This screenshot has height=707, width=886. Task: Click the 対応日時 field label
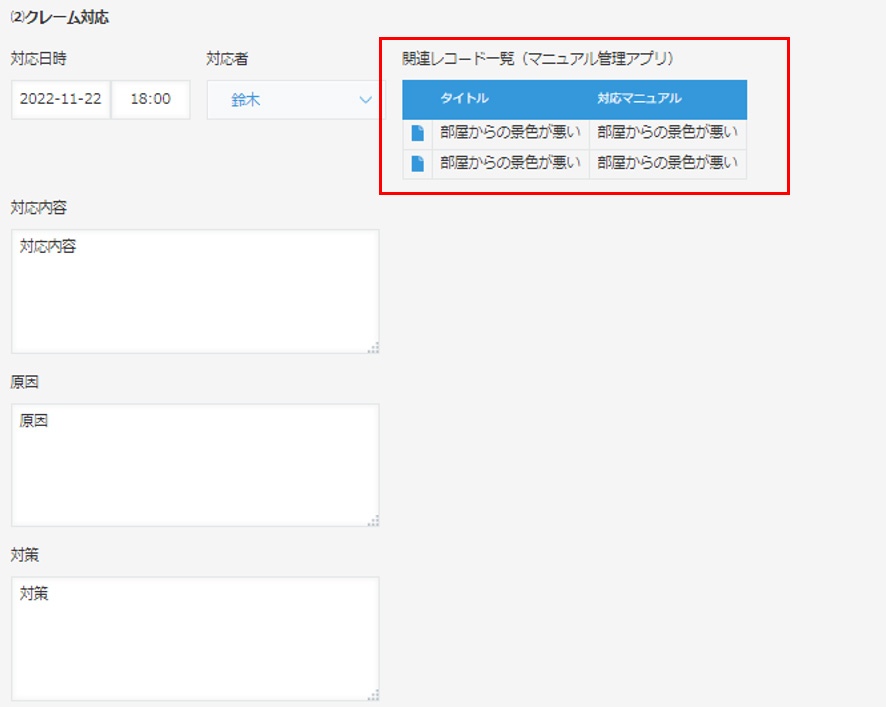38,59
